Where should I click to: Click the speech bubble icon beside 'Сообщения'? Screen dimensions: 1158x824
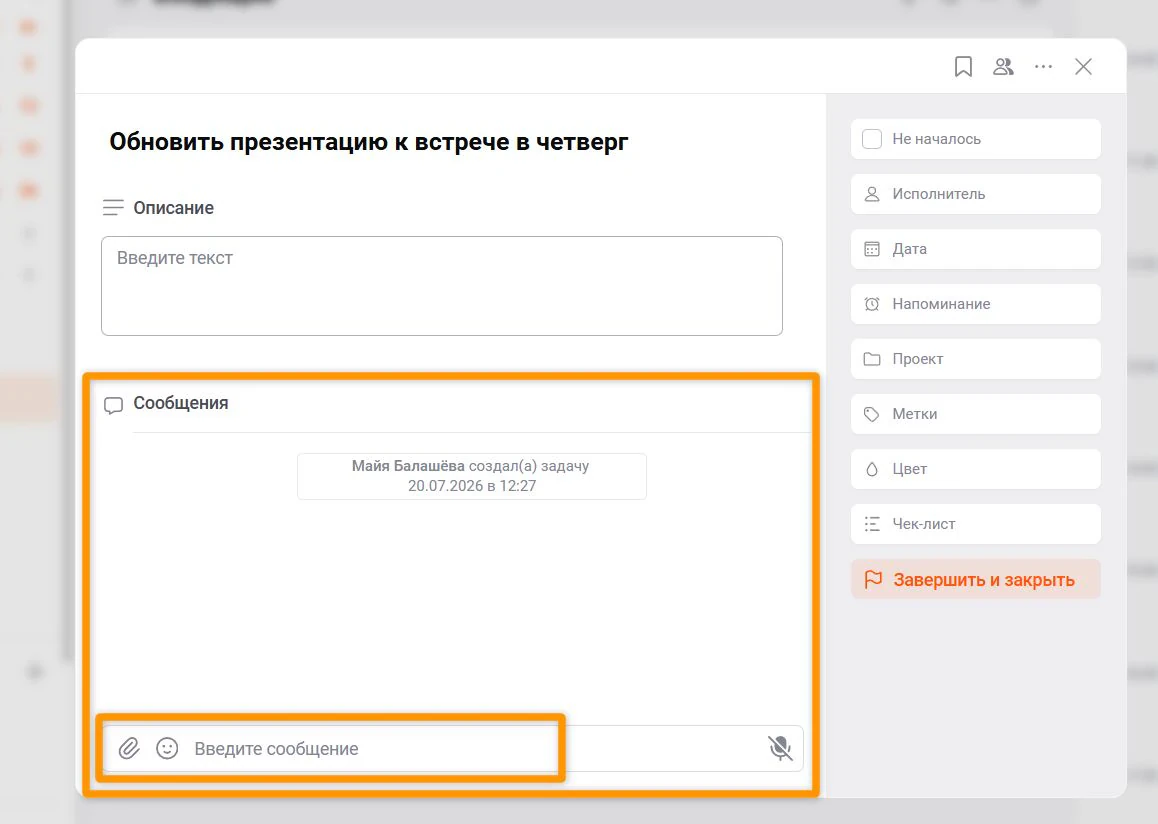pyautogui.click(x=113, y=405)
